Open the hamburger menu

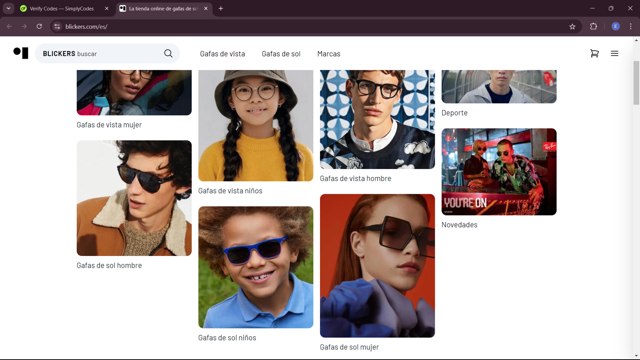pyautogui.click(x=614, y=53)
